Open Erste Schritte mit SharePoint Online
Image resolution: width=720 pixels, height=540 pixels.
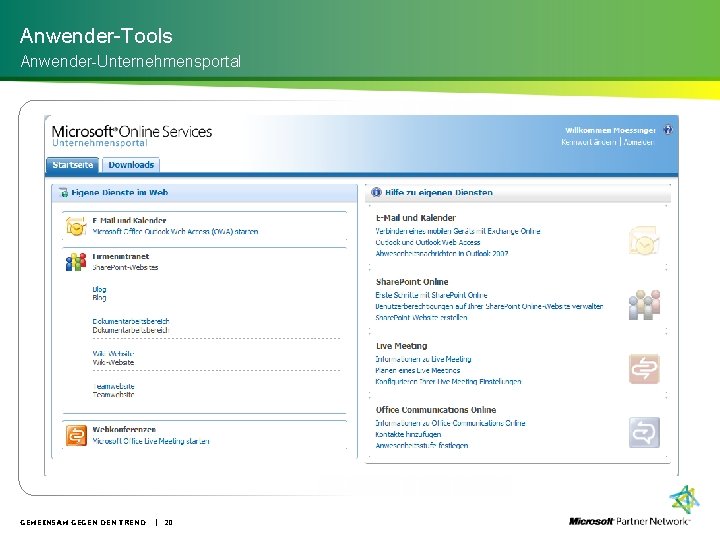(x=431, y=295)
